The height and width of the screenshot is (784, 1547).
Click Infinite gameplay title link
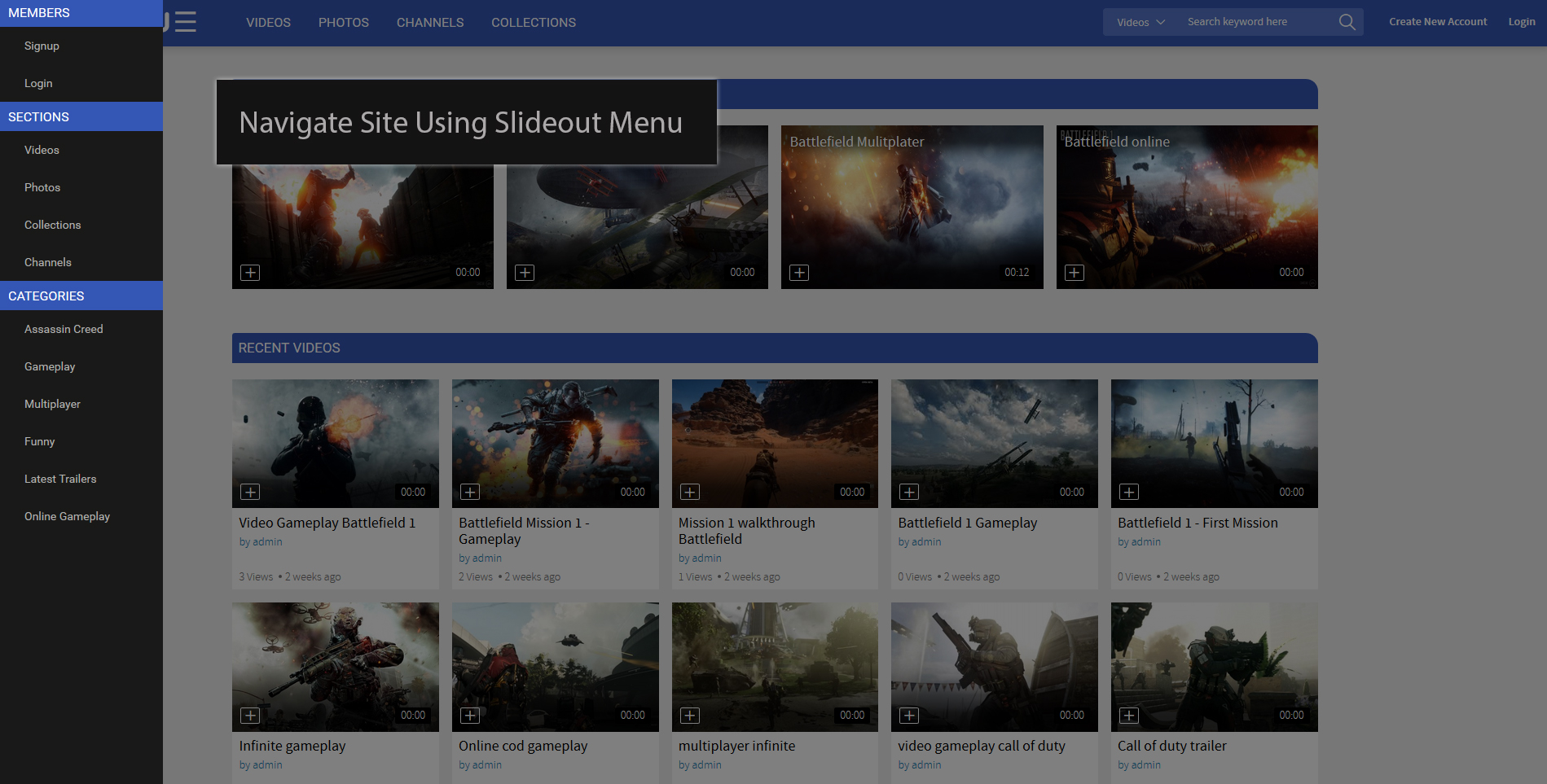pos(292,746)
